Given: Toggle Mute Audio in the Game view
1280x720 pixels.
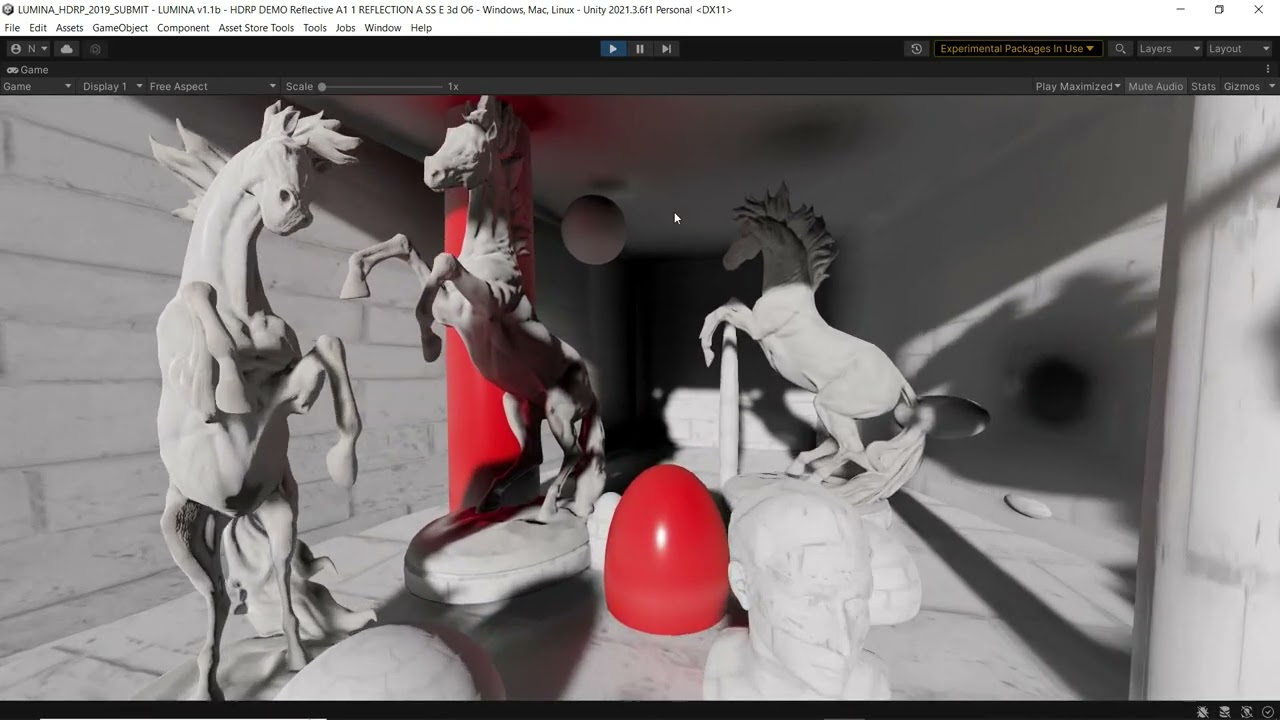Looking at the screenshot, I should coord(1155,87).
